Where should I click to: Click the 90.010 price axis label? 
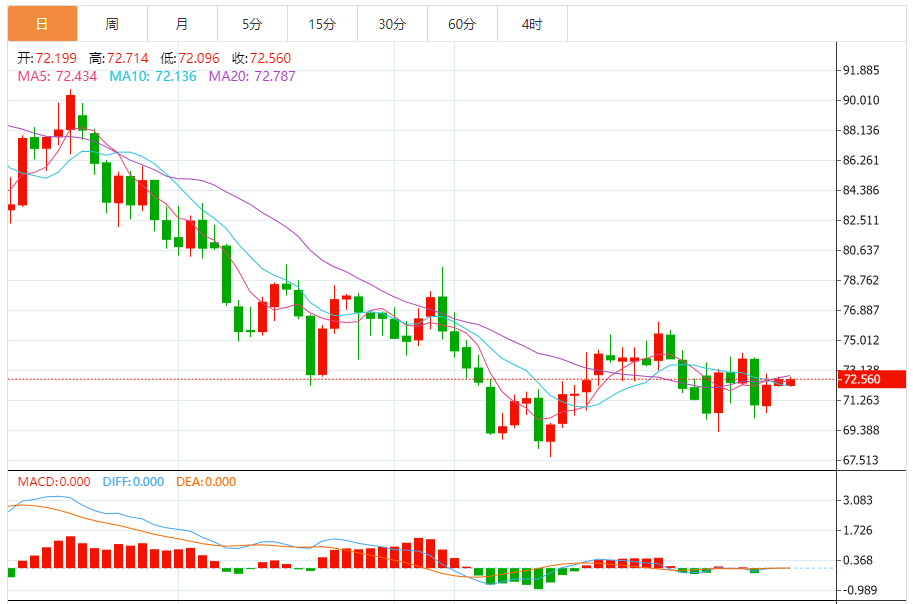tap(861, 100)
